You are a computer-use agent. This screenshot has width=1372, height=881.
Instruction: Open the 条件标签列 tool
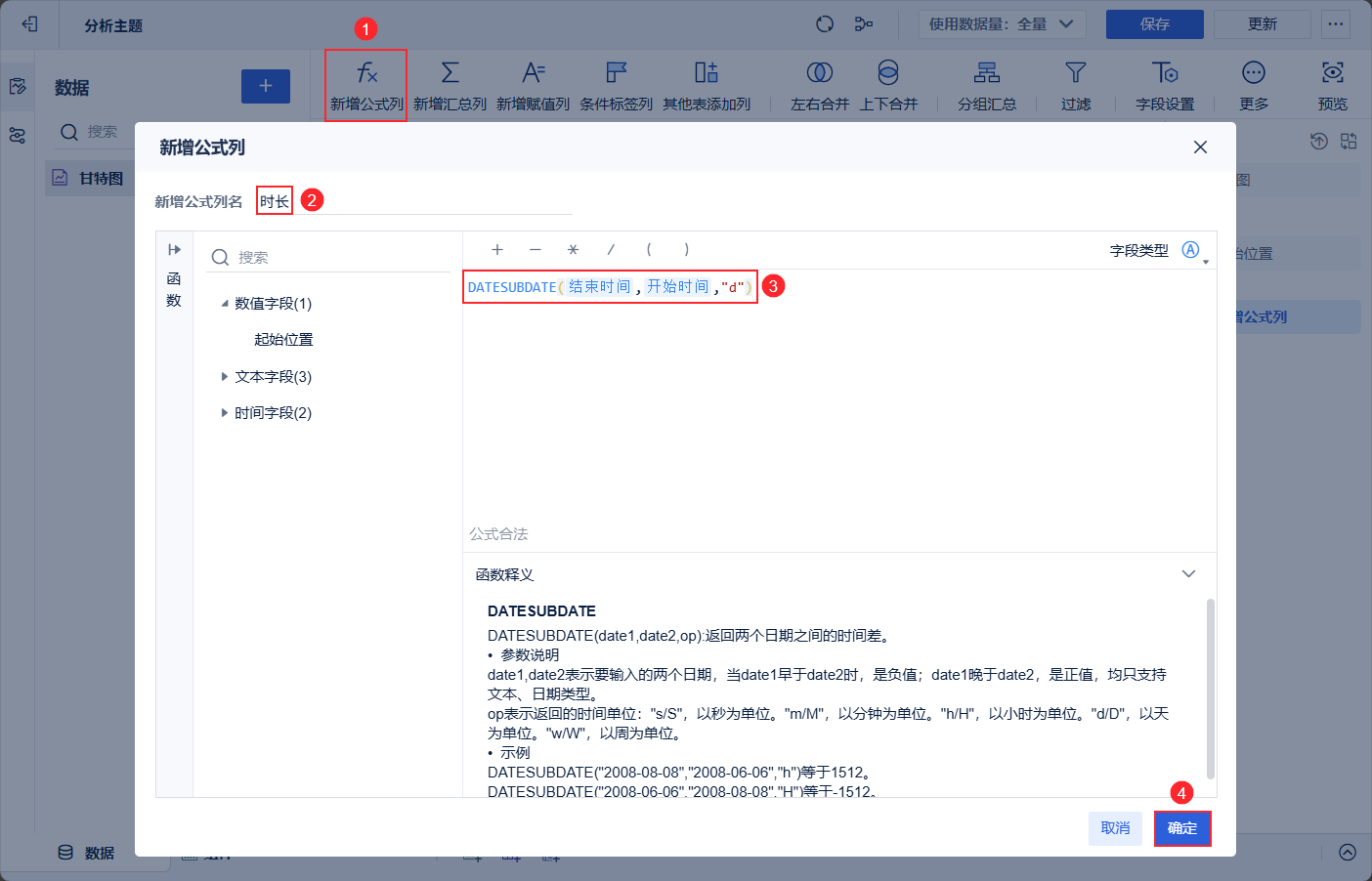(616, 85)
